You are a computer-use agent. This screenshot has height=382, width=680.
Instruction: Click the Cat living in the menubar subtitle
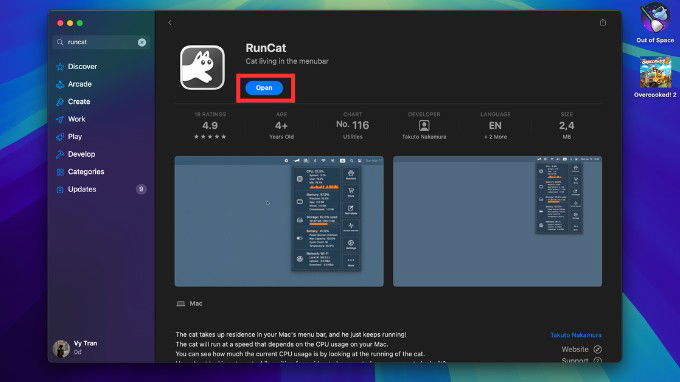287,61
